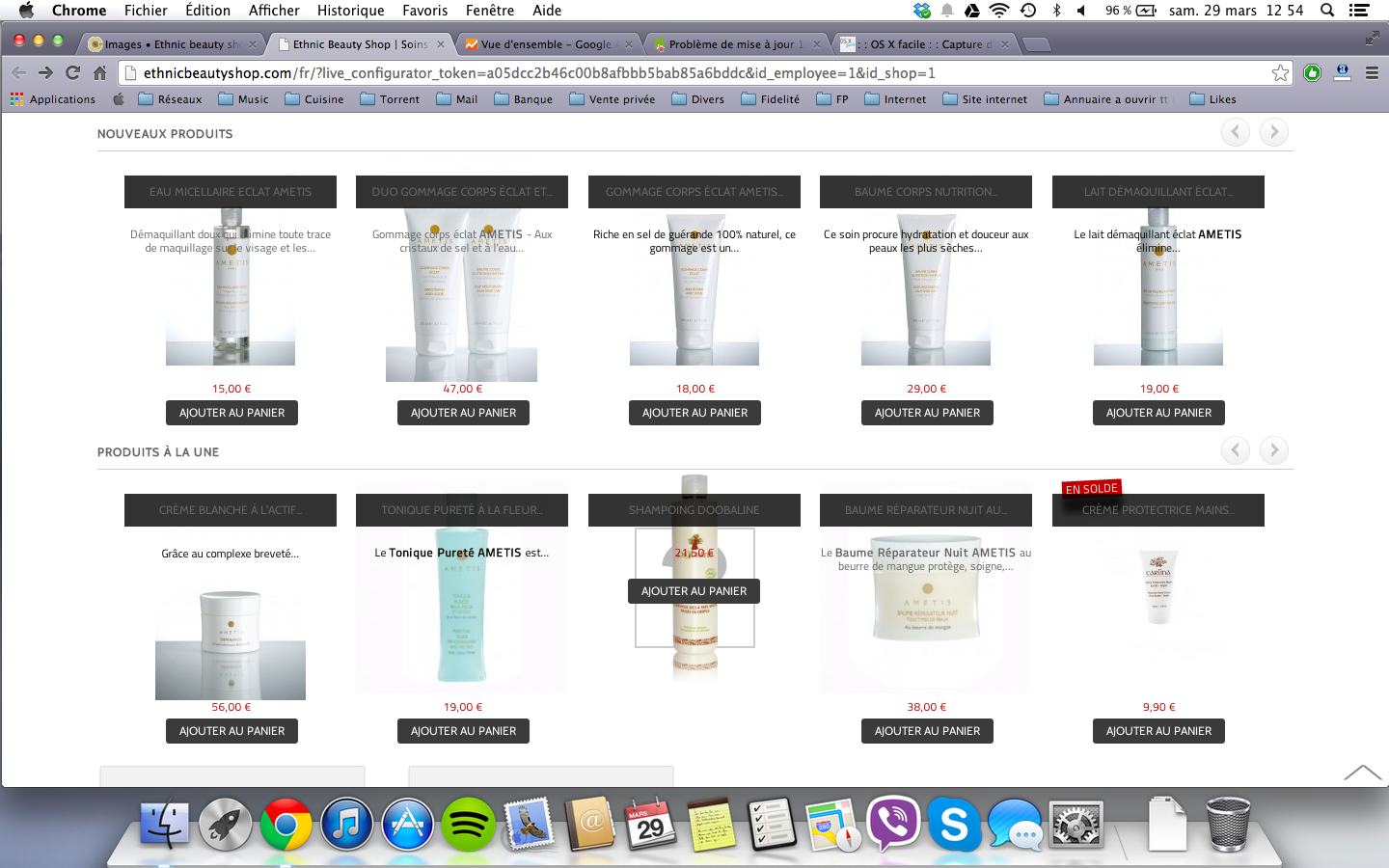Image resolution: width=1389 pixels, height=868 pixels.
Task: Add 18,00 € Gommage Corps to cart
Action: coord(694,413)
